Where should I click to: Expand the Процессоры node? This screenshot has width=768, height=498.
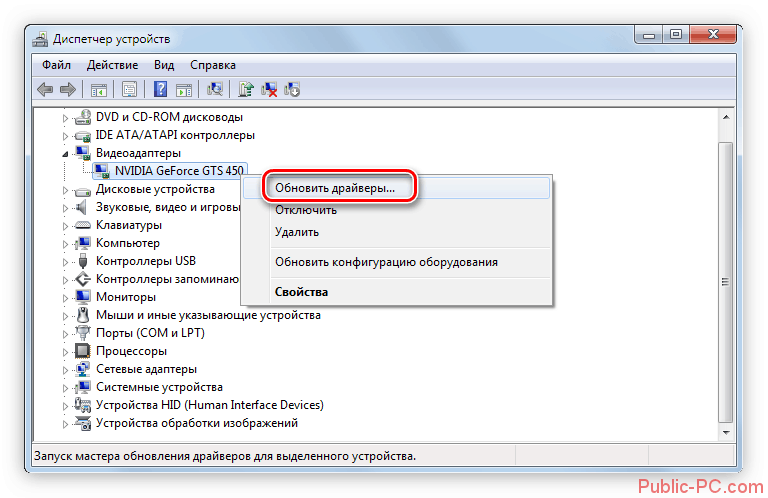65,352
